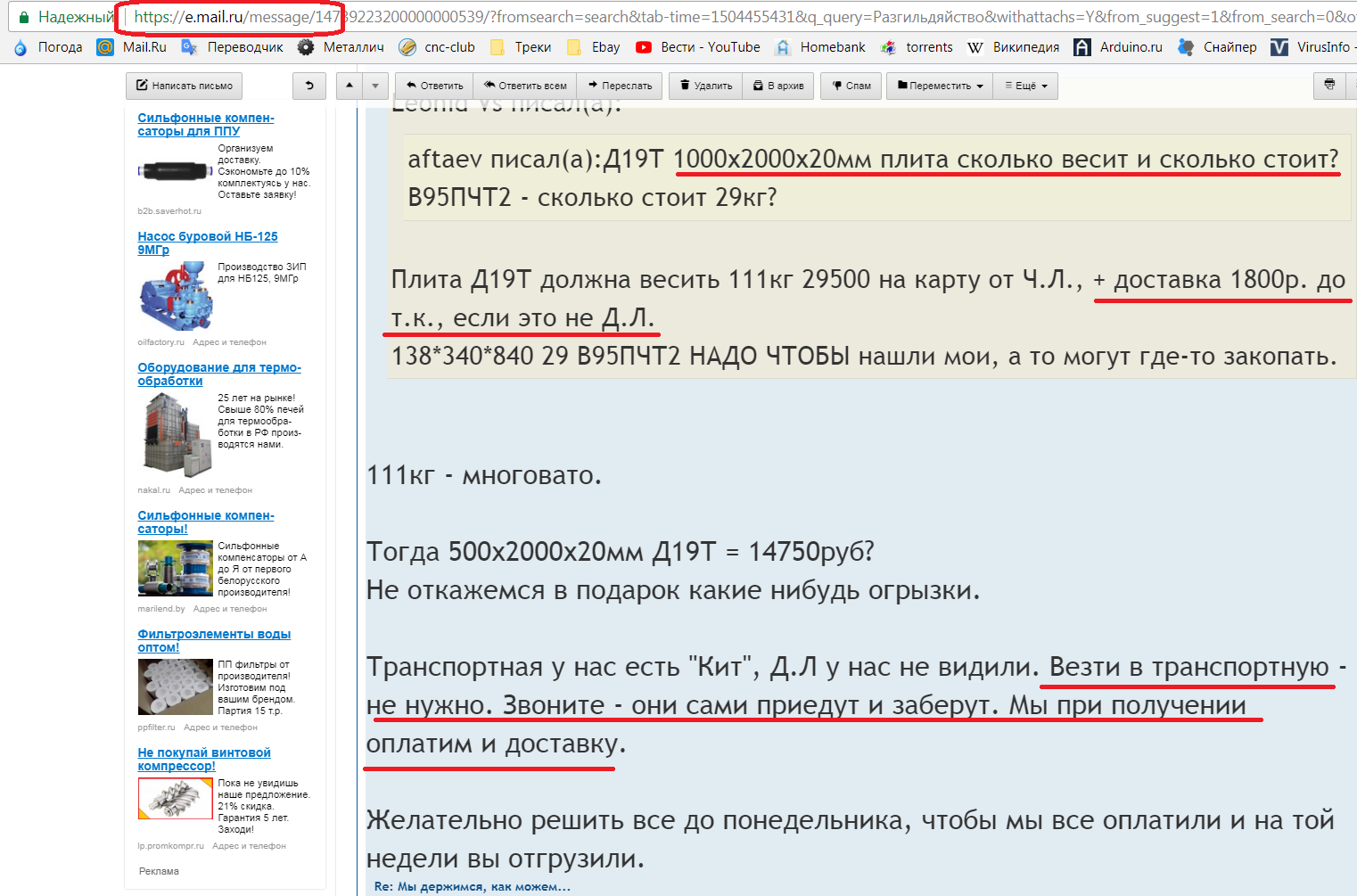Click the water filter elements ad thumbnail
This screenshot has width=1357, height=896.
(175, 686)
